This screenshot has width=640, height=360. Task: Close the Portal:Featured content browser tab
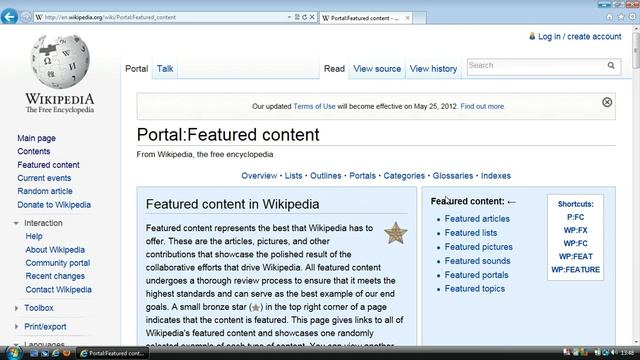pos(407,18)
